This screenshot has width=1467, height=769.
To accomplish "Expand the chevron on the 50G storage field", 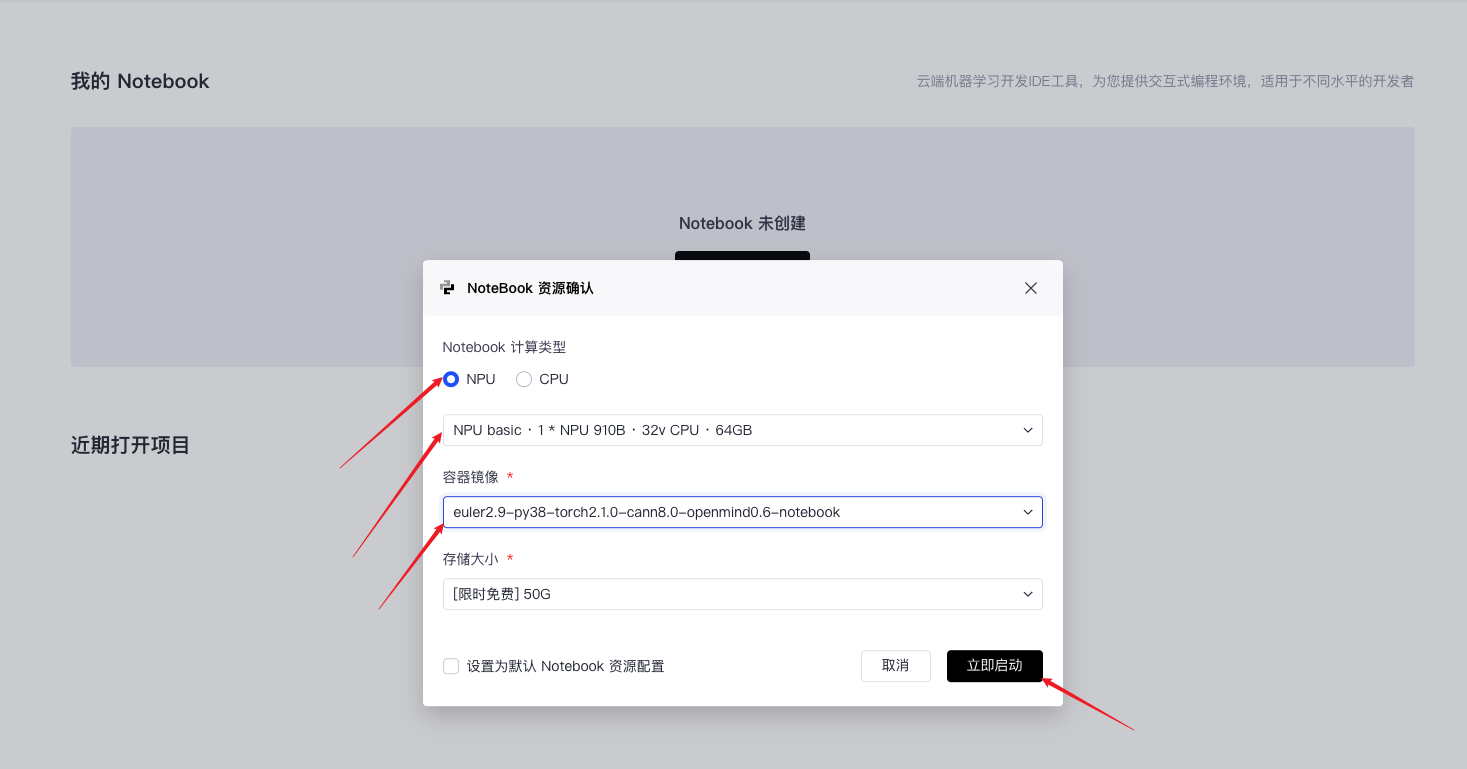I will [1027, 593].
